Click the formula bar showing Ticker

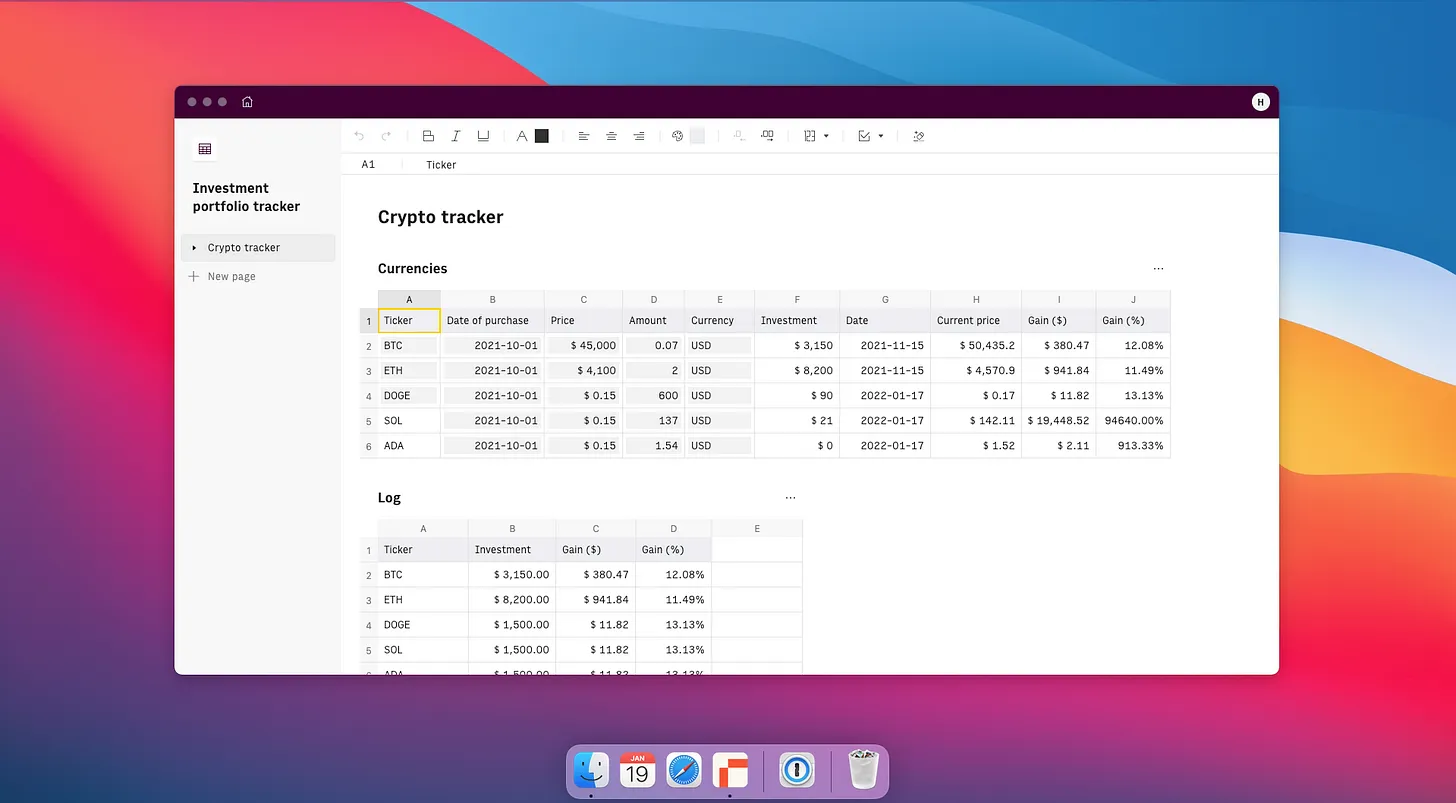[x=441, y=165]
